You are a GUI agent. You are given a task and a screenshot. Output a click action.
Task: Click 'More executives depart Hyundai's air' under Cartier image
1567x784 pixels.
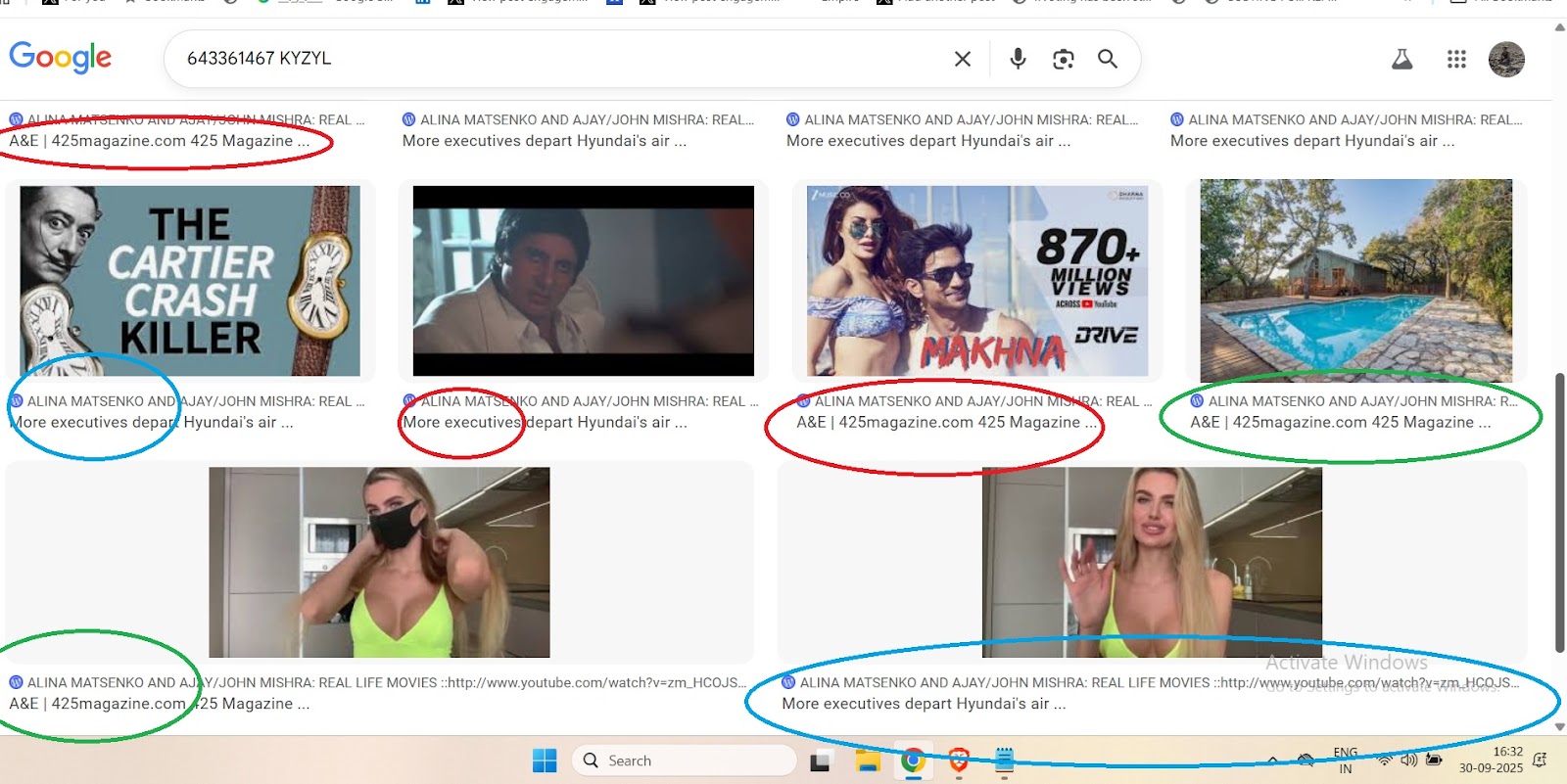152,423
